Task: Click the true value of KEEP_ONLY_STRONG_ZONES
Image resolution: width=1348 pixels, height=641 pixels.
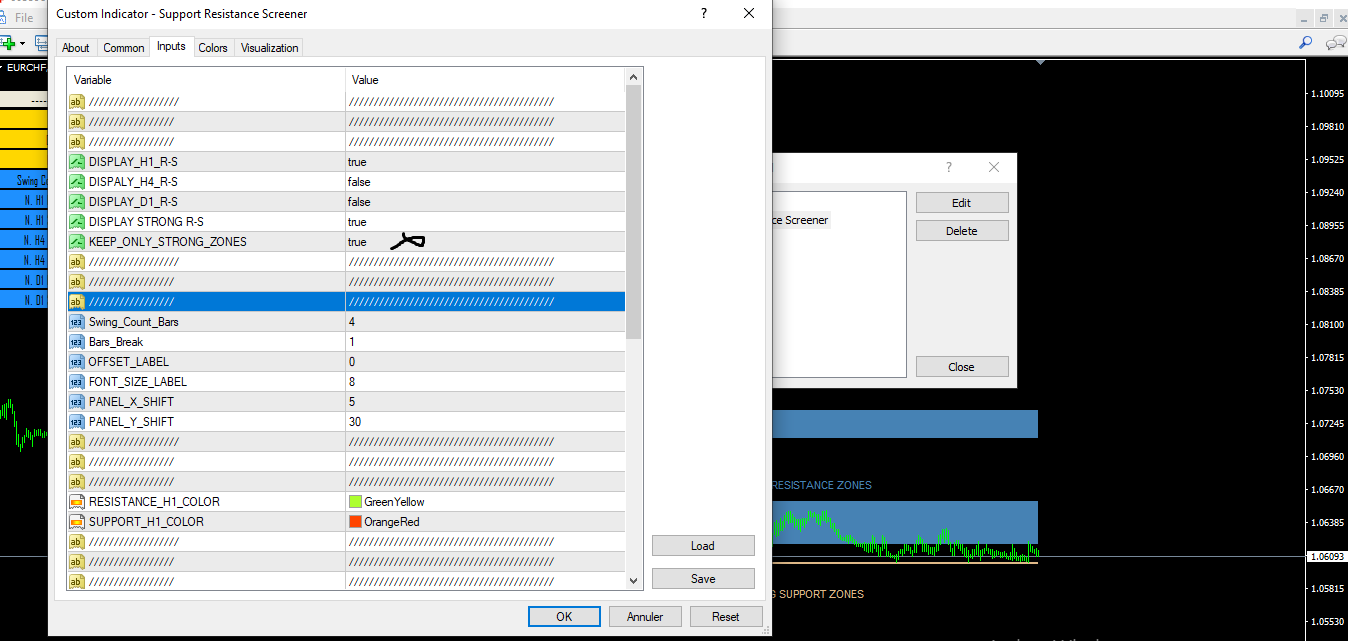Action: pyautogui.click(x=357, y=242)
